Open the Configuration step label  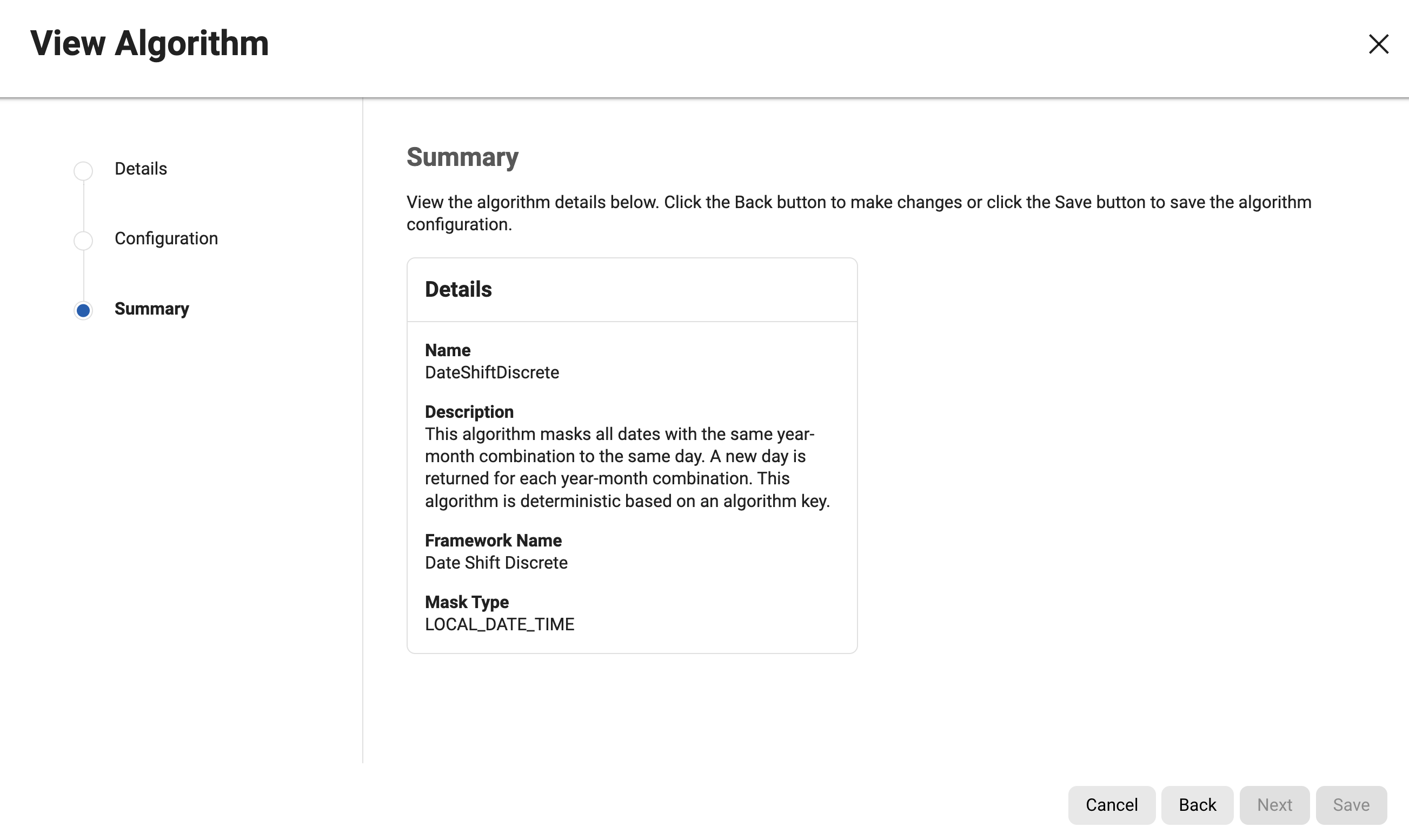(x=166, y=238)
